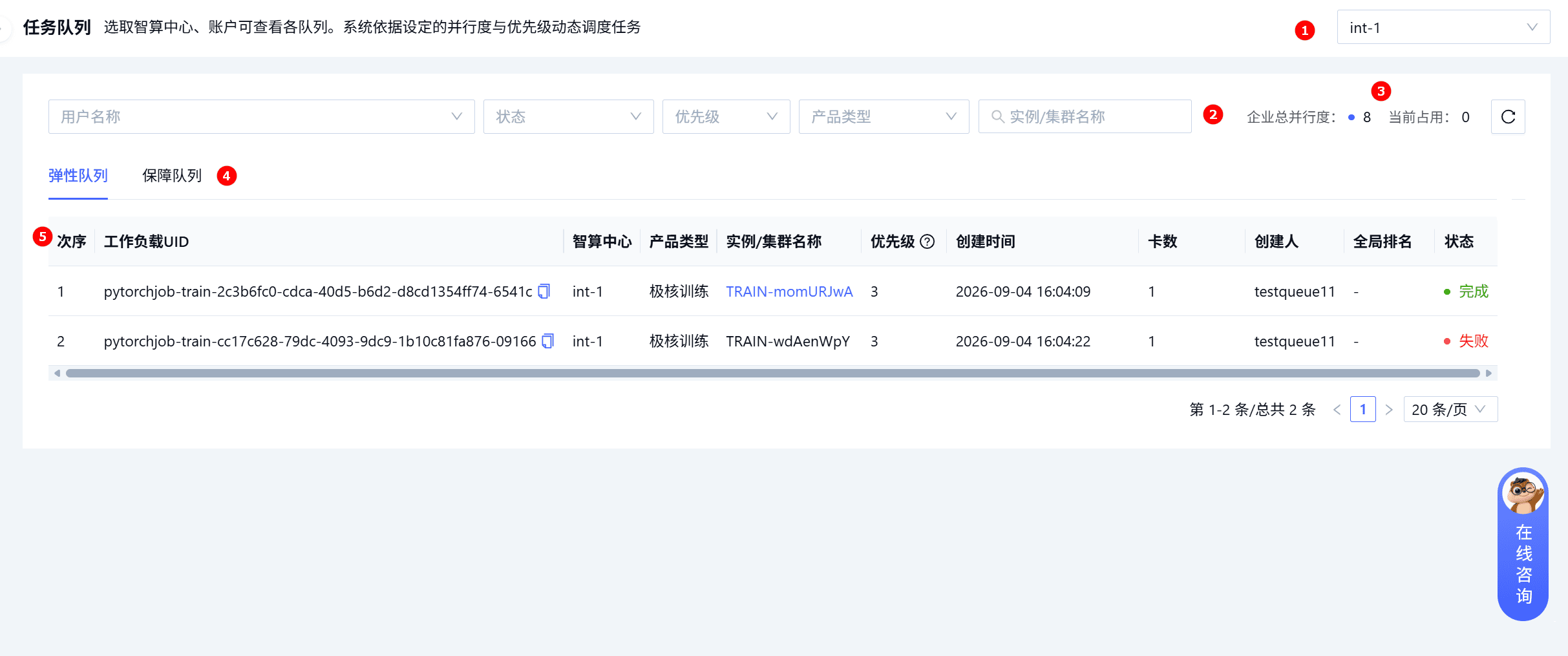
Task: Switch to the 弹性队列 tab
Action: click(x=78, y=176)
